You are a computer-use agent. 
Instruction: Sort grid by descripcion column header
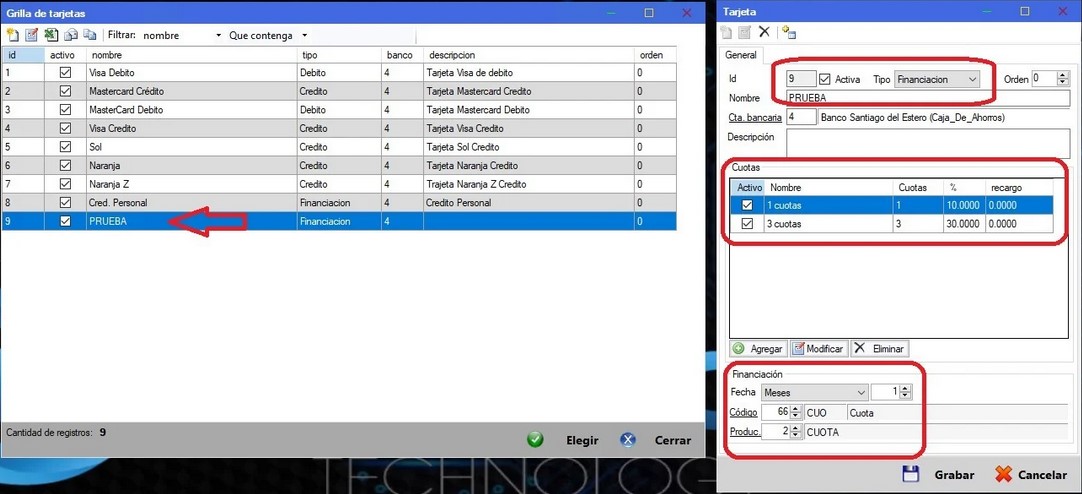point(529,55)
